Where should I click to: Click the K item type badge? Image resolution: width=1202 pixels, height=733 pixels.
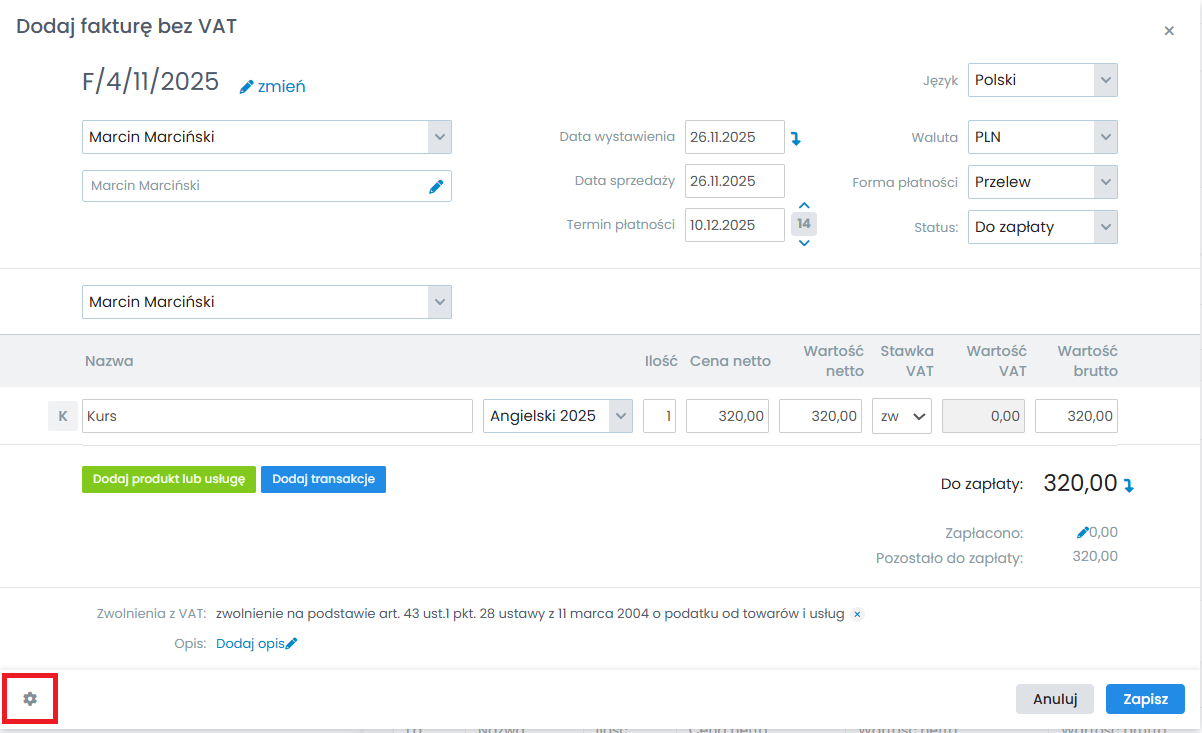pos(62,416)
